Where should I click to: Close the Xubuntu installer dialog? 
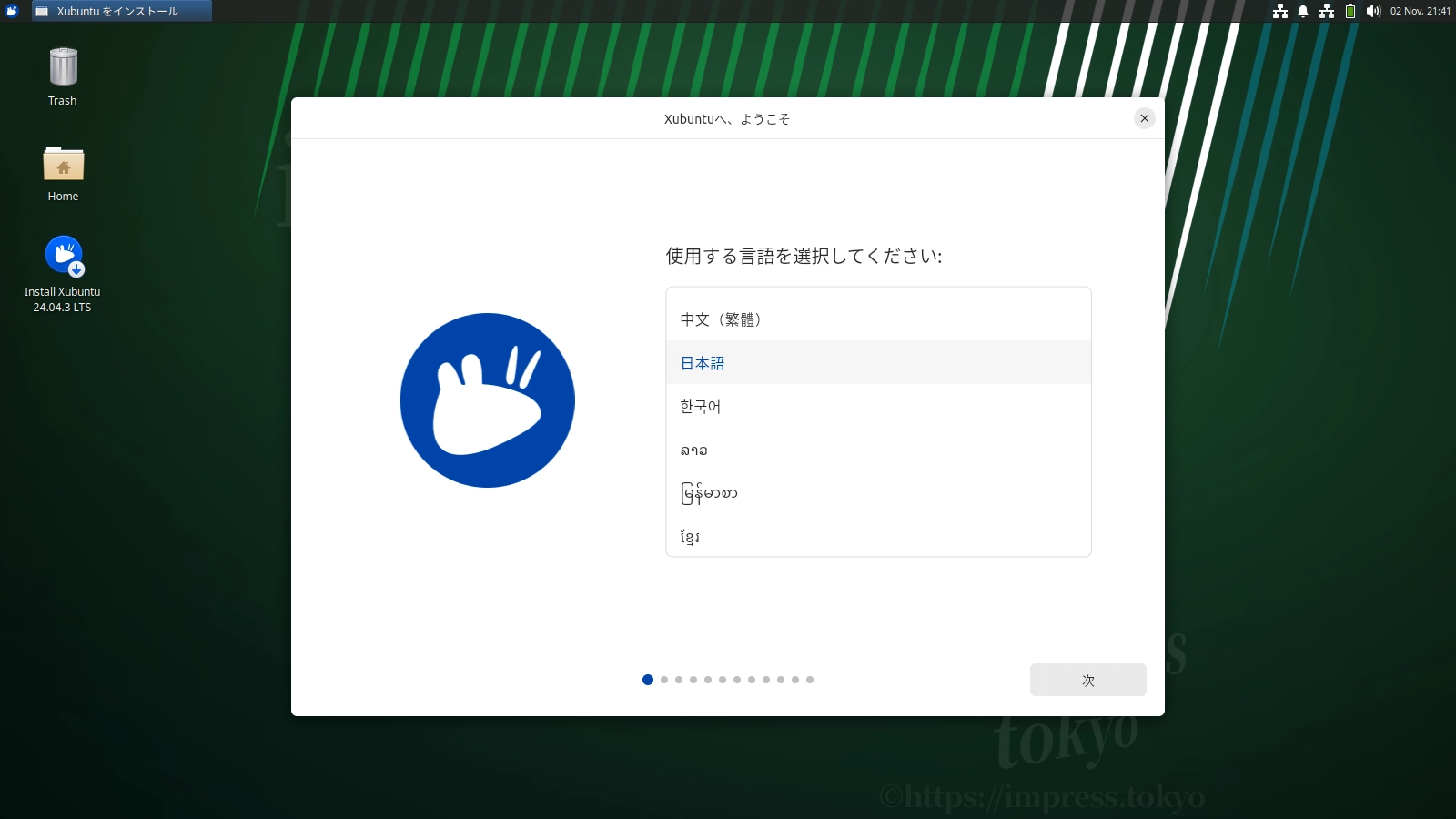pyautogui.click(x=1145, y=118)
